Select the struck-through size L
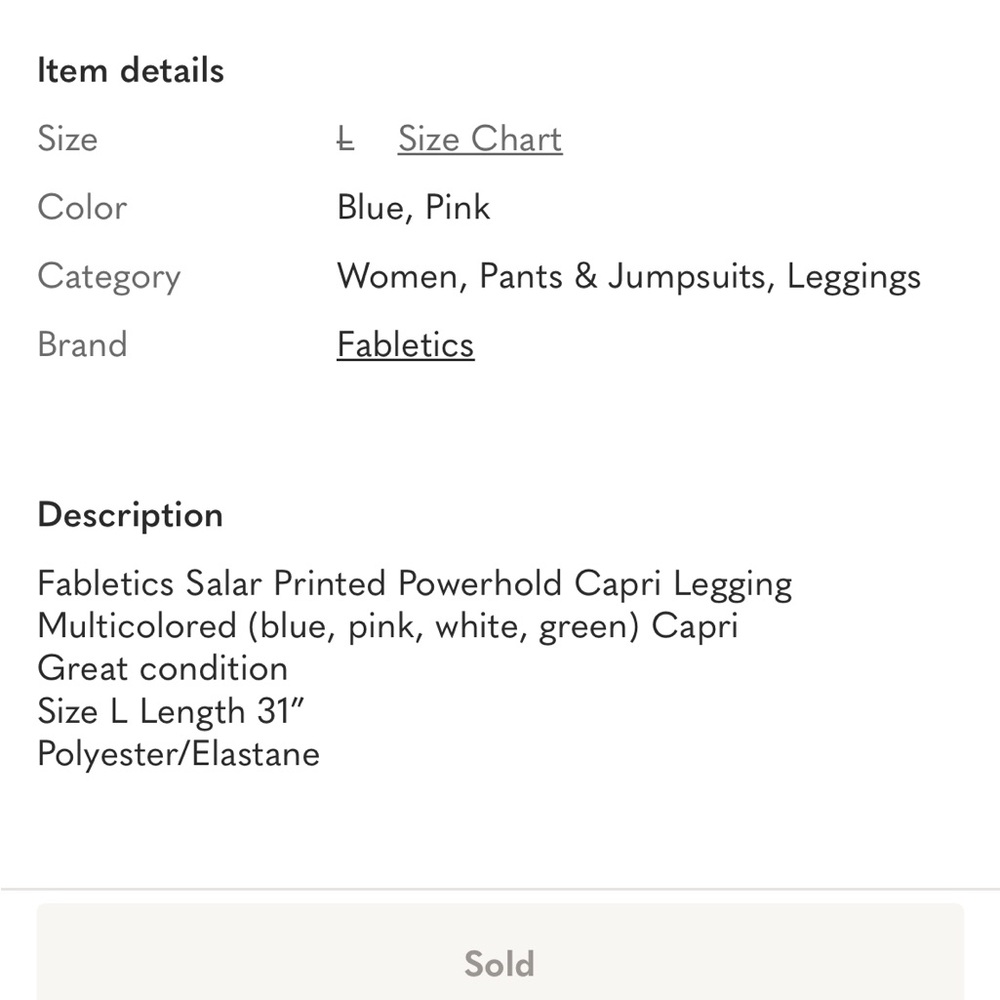 pos(345,139)
